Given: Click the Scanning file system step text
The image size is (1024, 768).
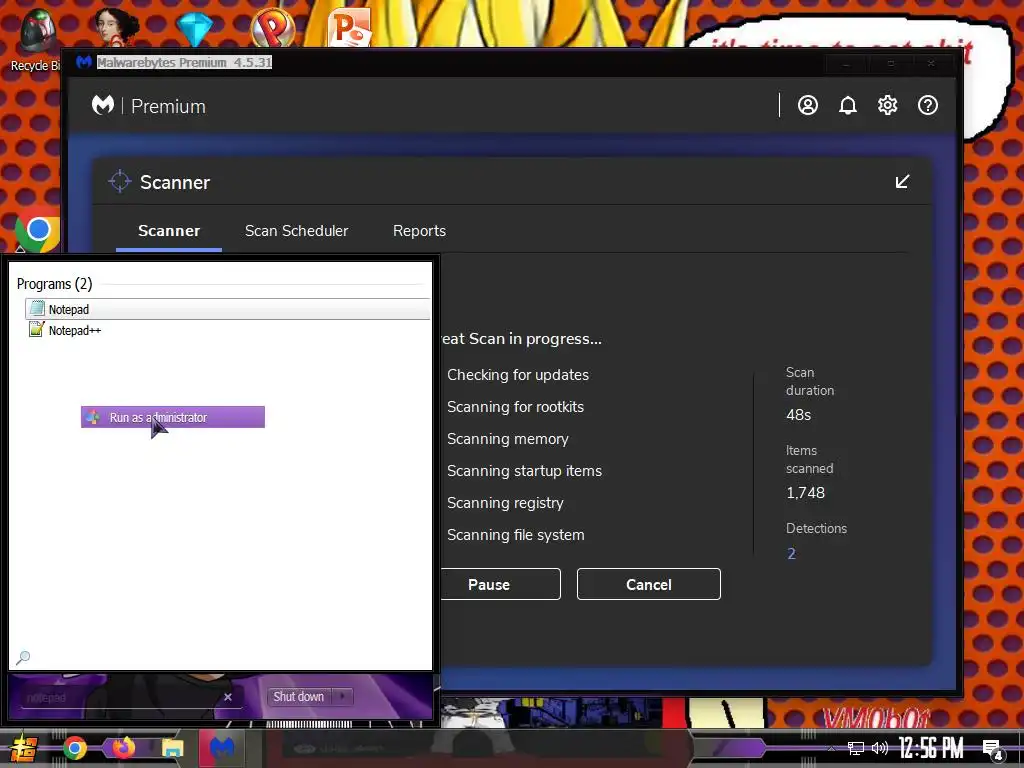Looking at the screenshot, I should (515, 535).
